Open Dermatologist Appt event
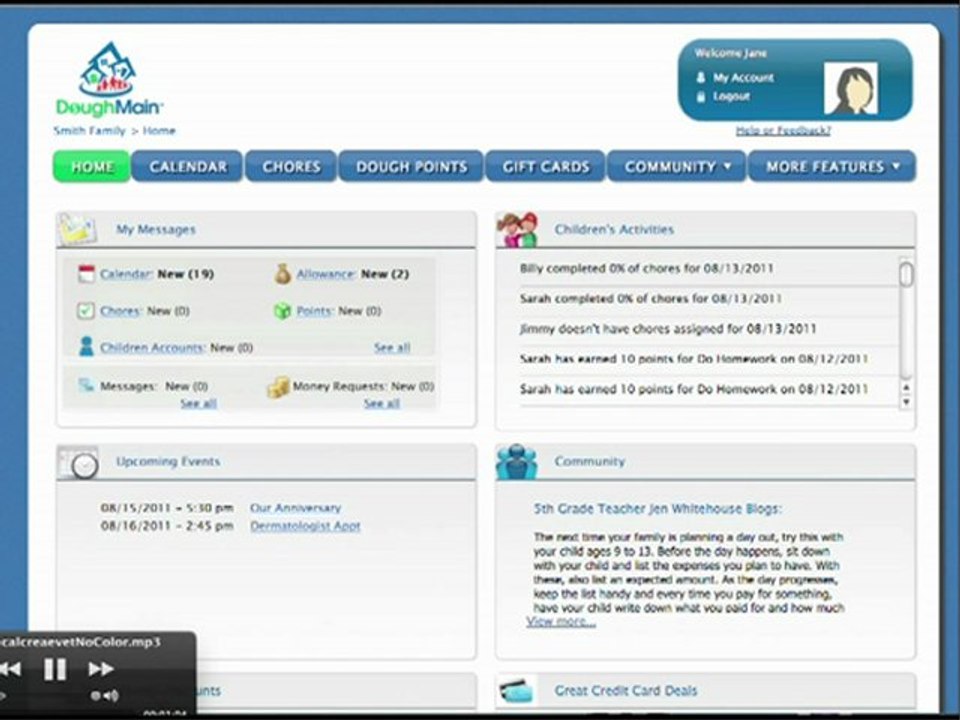Image resolution: width=960 pixels, height=720 pixels. [305, 526]
